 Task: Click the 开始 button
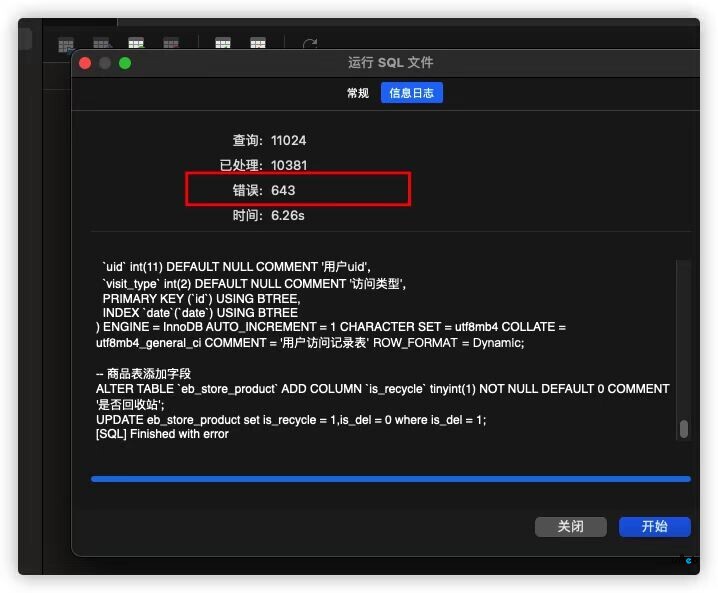pos(654,526)
